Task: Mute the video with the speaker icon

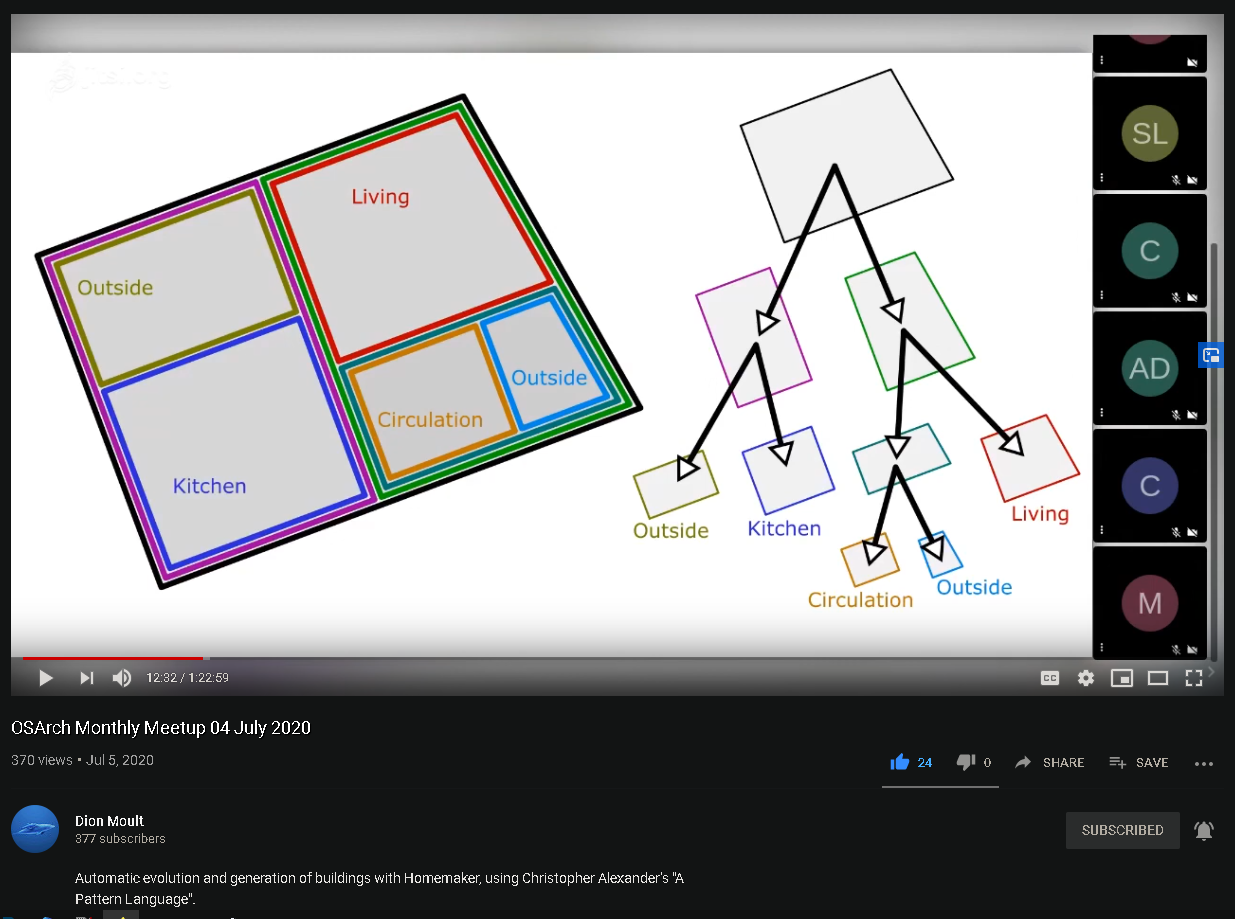Action: 122,678
